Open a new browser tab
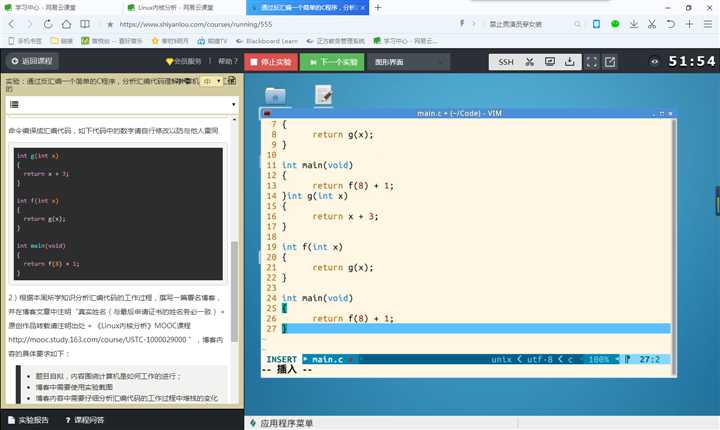Screen dimensions: 720x430 click(378, 7)
